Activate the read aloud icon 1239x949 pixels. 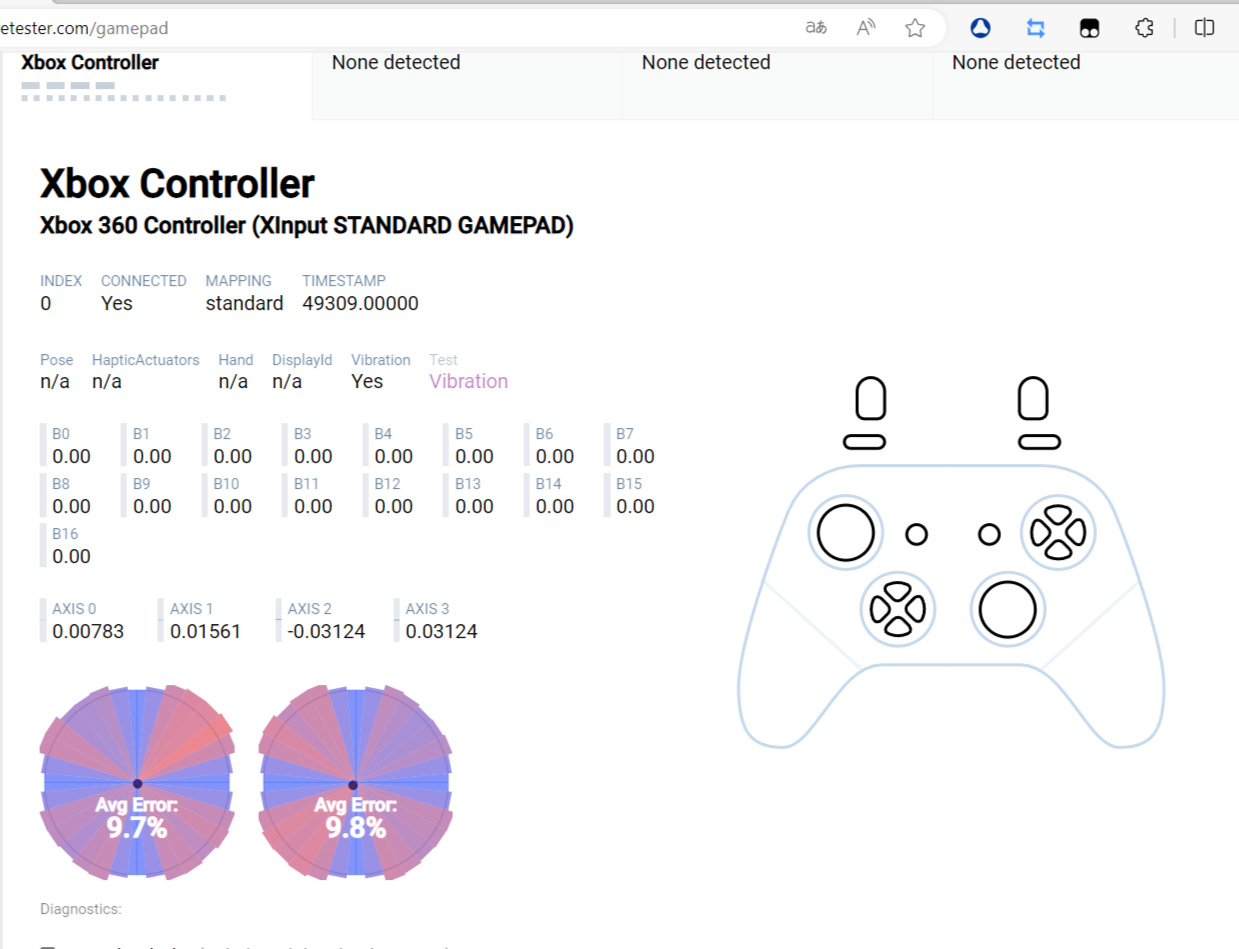(x=866, y=28)
